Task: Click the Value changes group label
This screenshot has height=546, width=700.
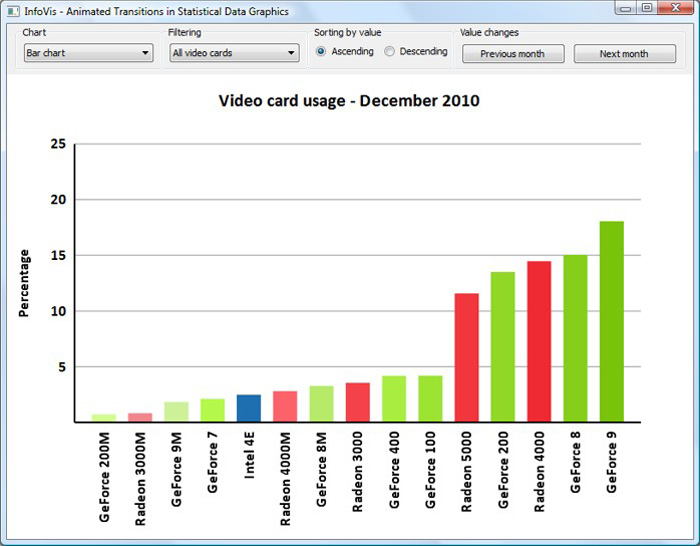Action: [x=489, y=33]
